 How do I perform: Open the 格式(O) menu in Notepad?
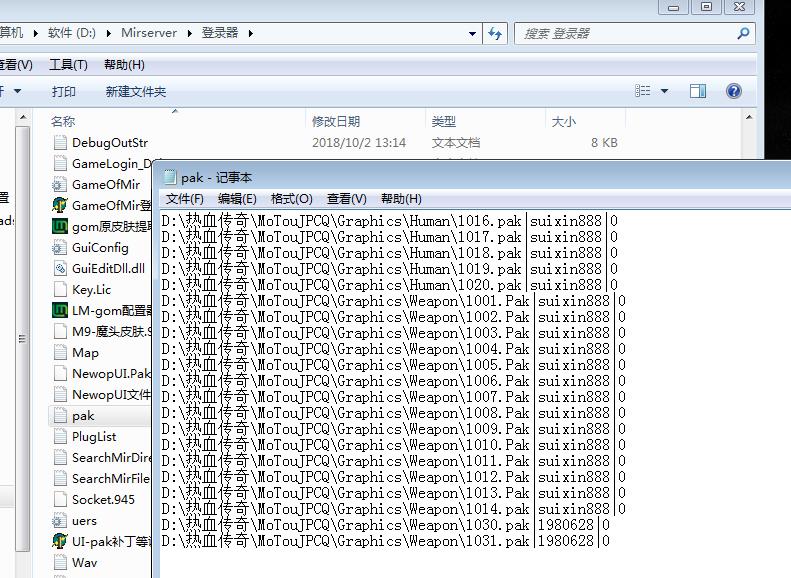click(x=291, y=199)
